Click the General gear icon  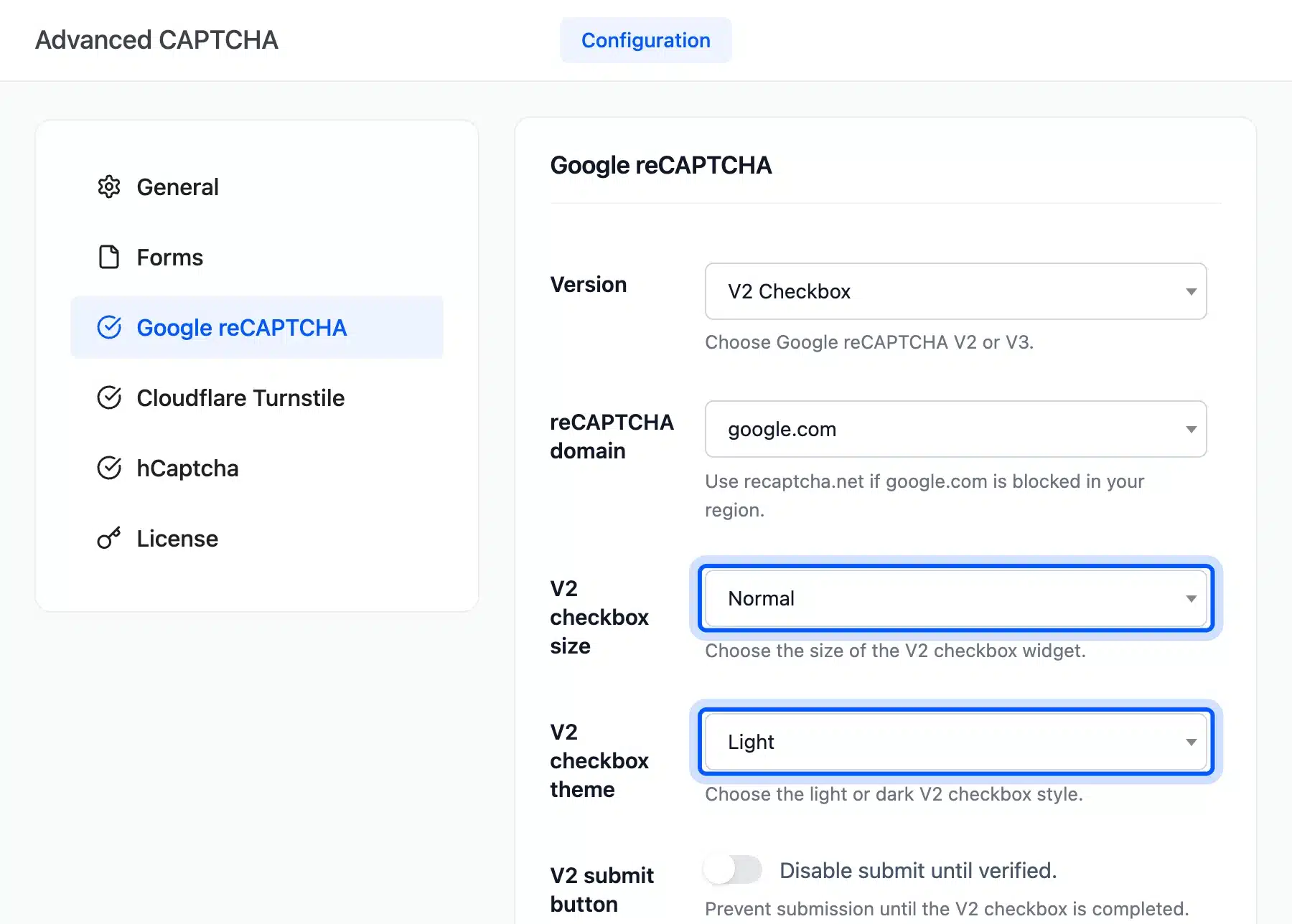point(109,187)
